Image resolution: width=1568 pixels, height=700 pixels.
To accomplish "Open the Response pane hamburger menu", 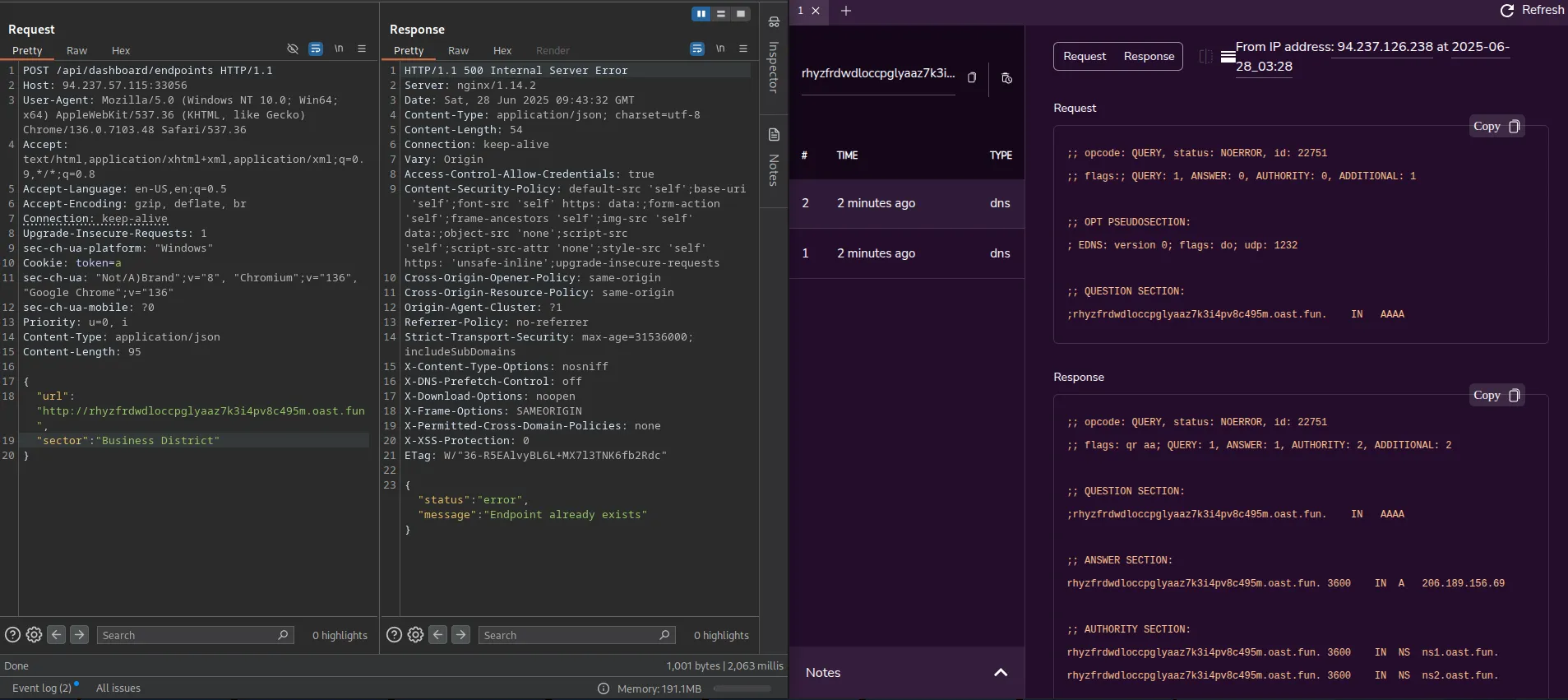I will (x=743, y=49).
